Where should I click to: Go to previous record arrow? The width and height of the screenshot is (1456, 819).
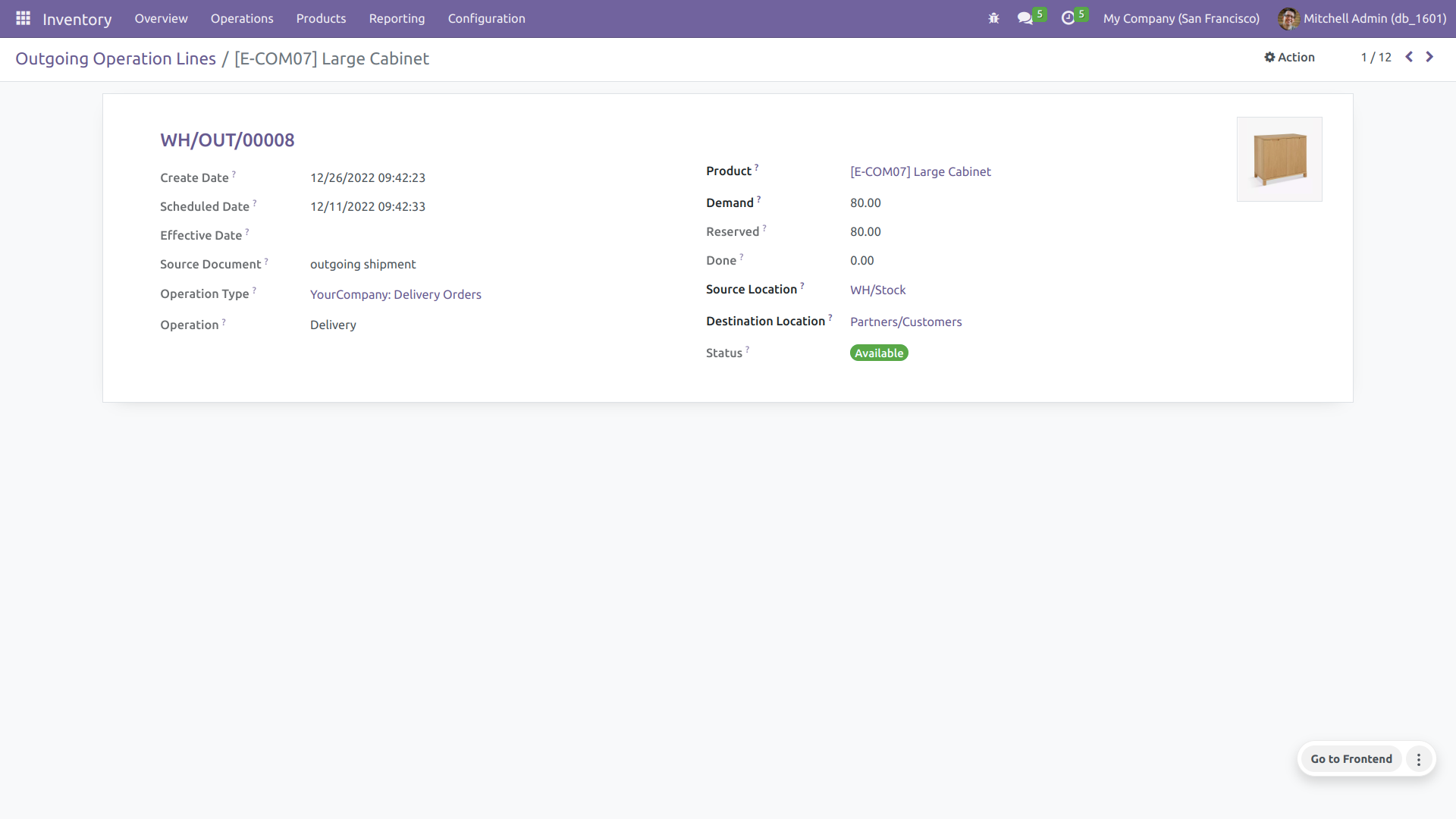click(1409, 57)
